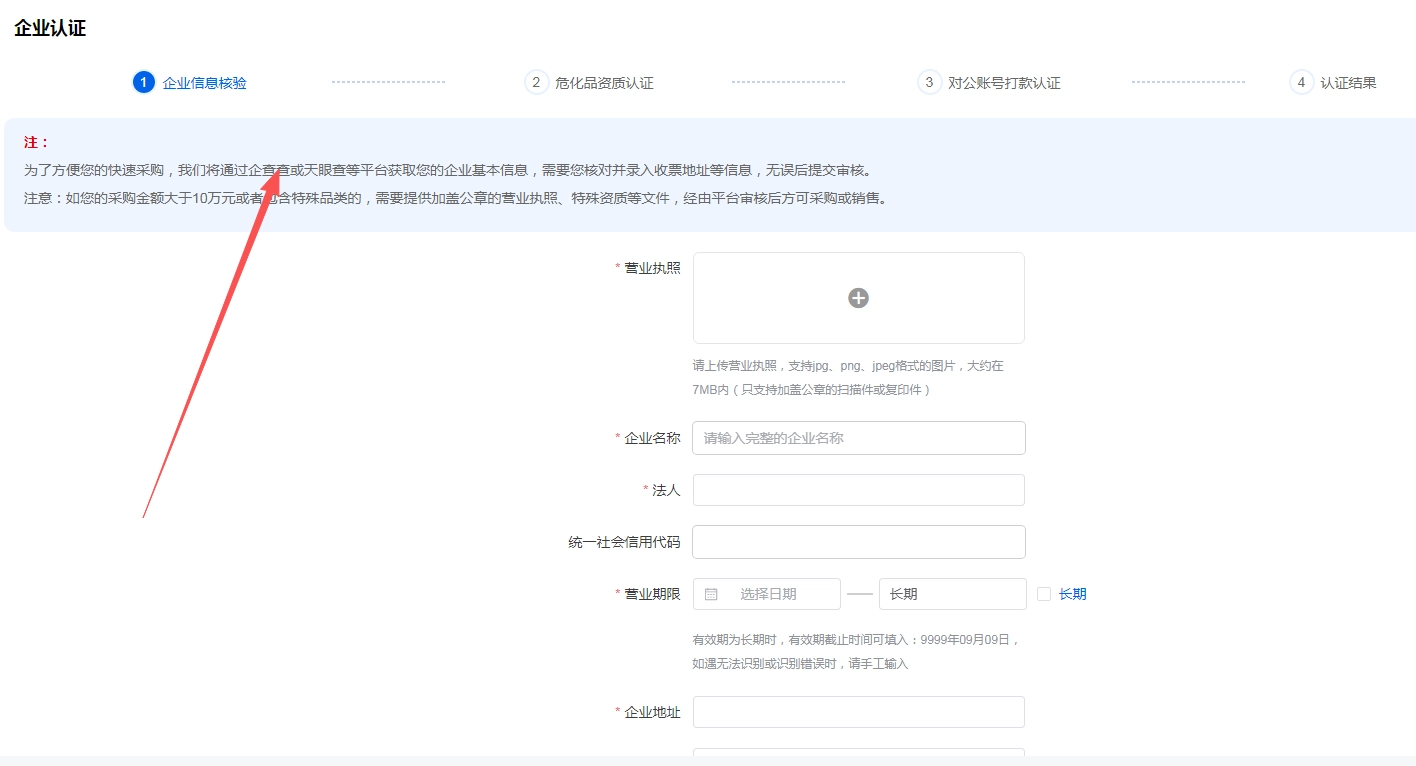Click the step 4 number circle
The width and height of the screenshot is (1416, 766).
[x=1301, y=82]
